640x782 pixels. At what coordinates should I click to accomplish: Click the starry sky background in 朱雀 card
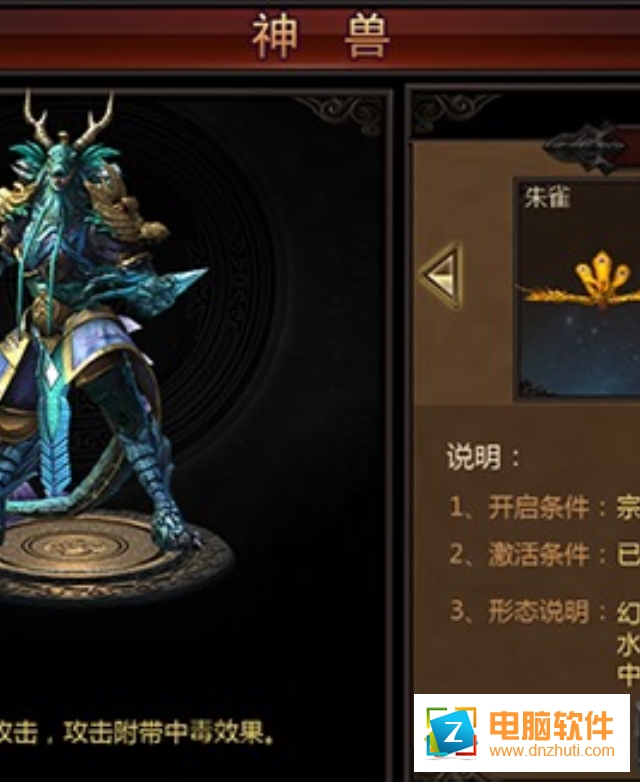coord(581,354)
